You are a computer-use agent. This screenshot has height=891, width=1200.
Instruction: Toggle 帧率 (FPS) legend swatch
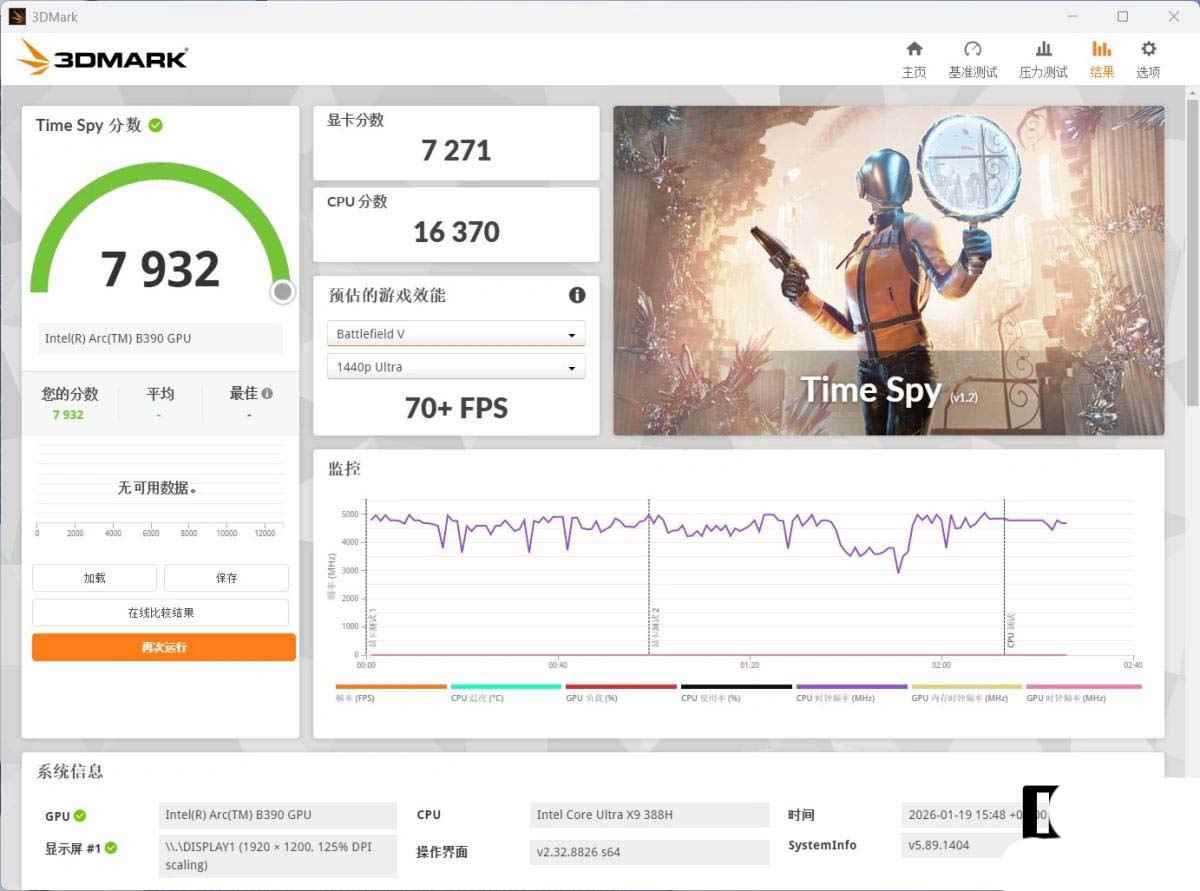click(x=391, y=687)
